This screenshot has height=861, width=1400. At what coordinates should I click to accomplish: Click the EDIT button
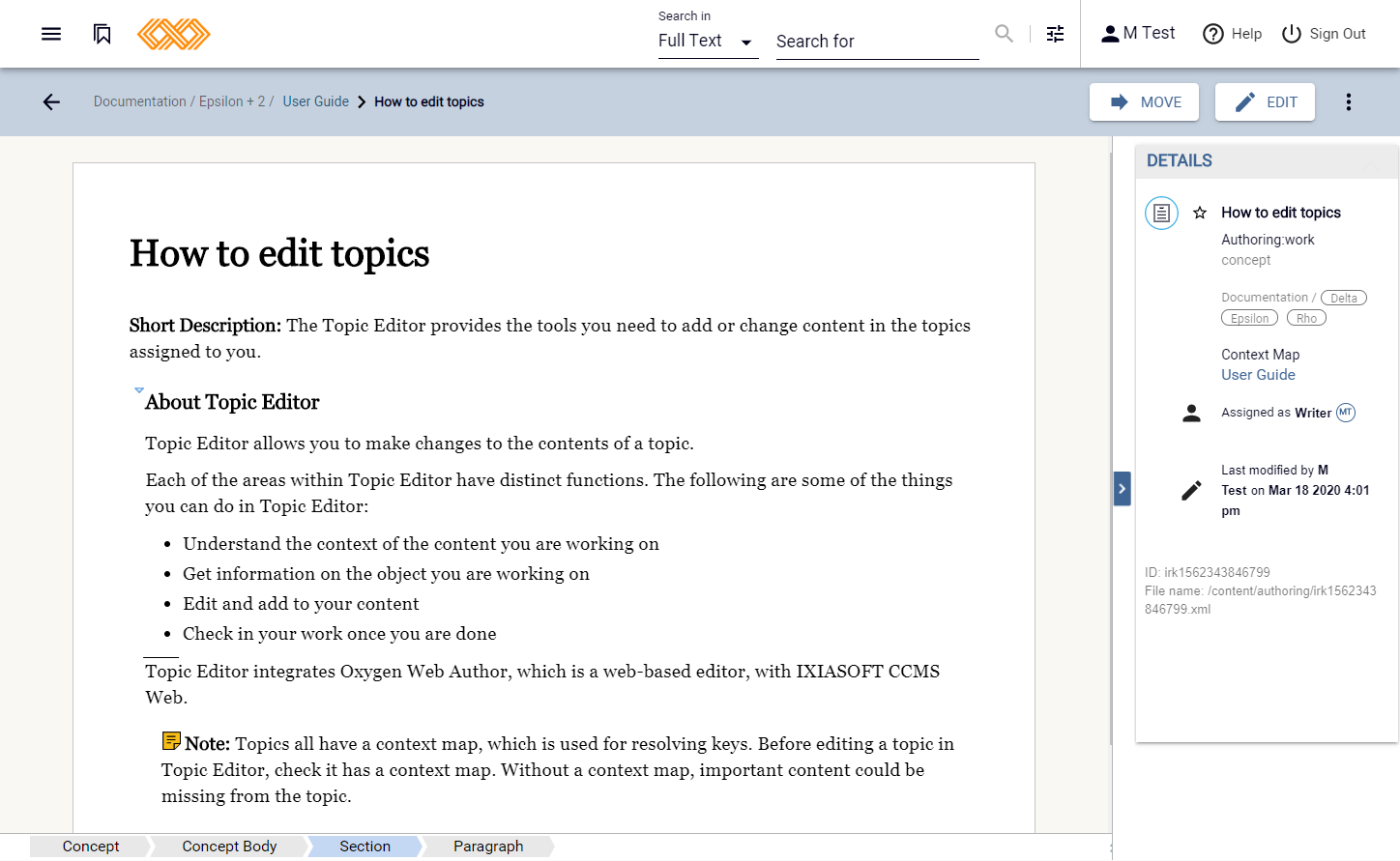pyautogui.click(x=1265, y=101)
